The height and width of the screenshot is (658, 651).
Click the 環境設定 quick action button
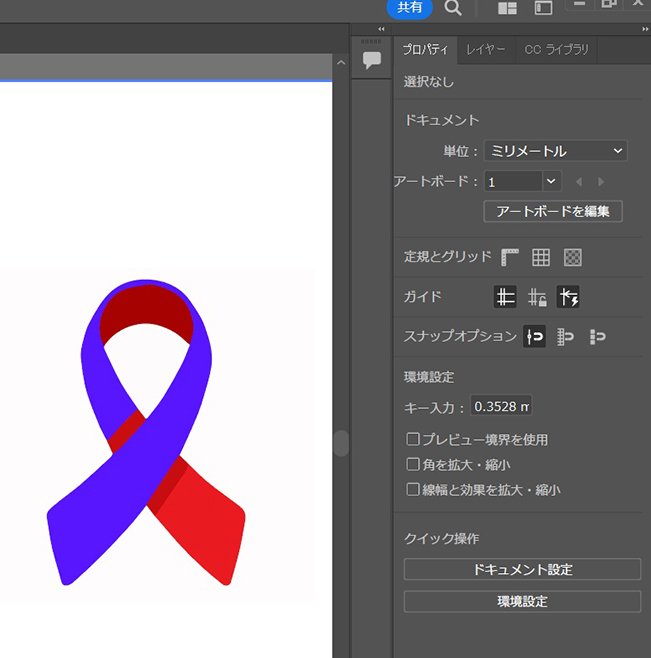tap(522, 601)
